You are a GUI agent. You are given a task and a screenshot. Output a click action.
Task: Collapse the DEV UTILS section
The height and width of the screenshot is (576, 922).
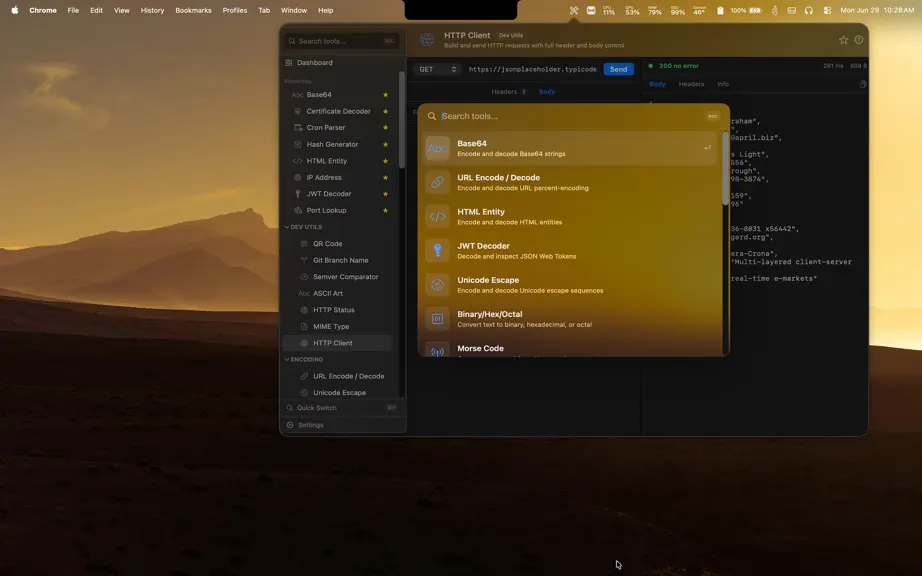coord(303,227)
